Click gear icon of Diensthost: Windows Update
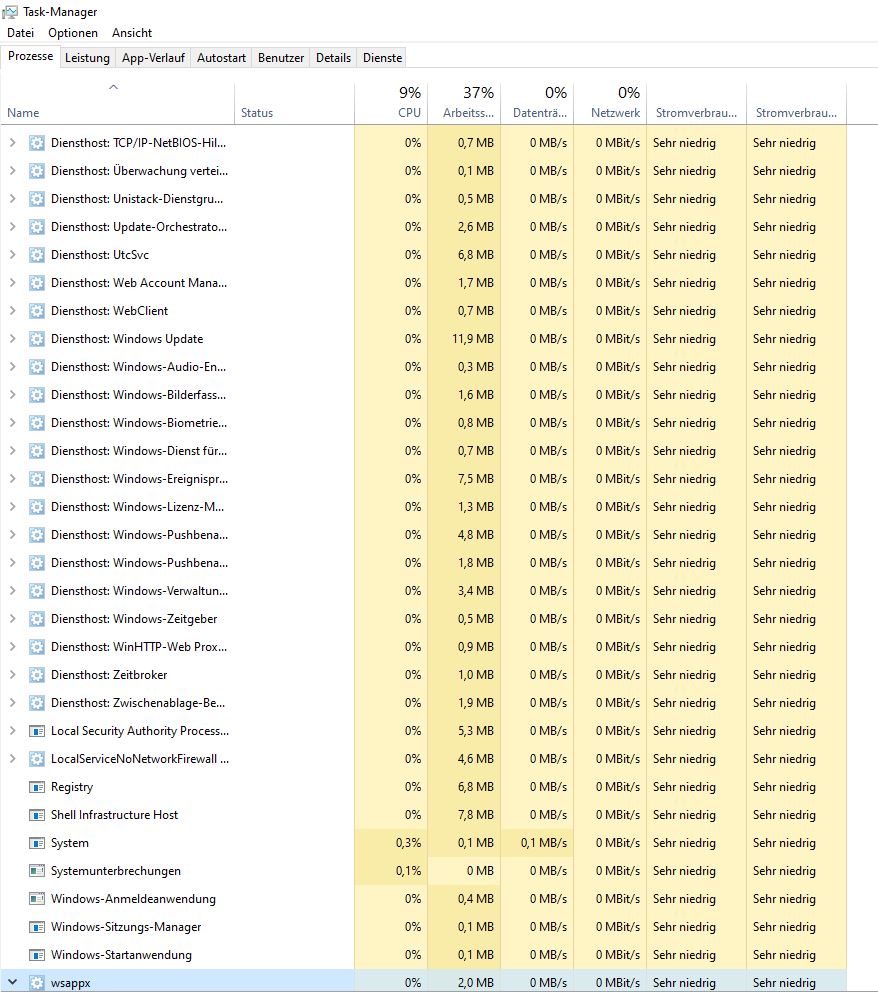This screenshot has width=878, height=995. coord(37,339)
